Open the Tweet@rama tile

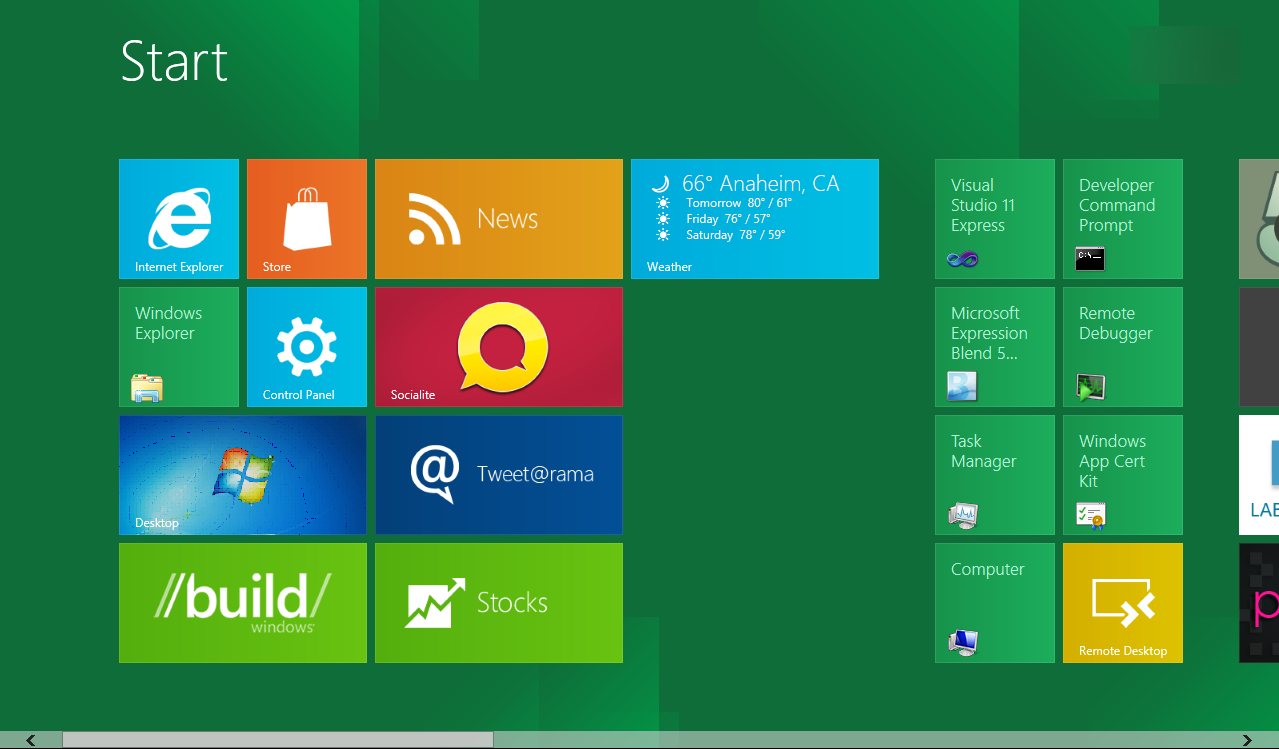(x=499, y=475)
